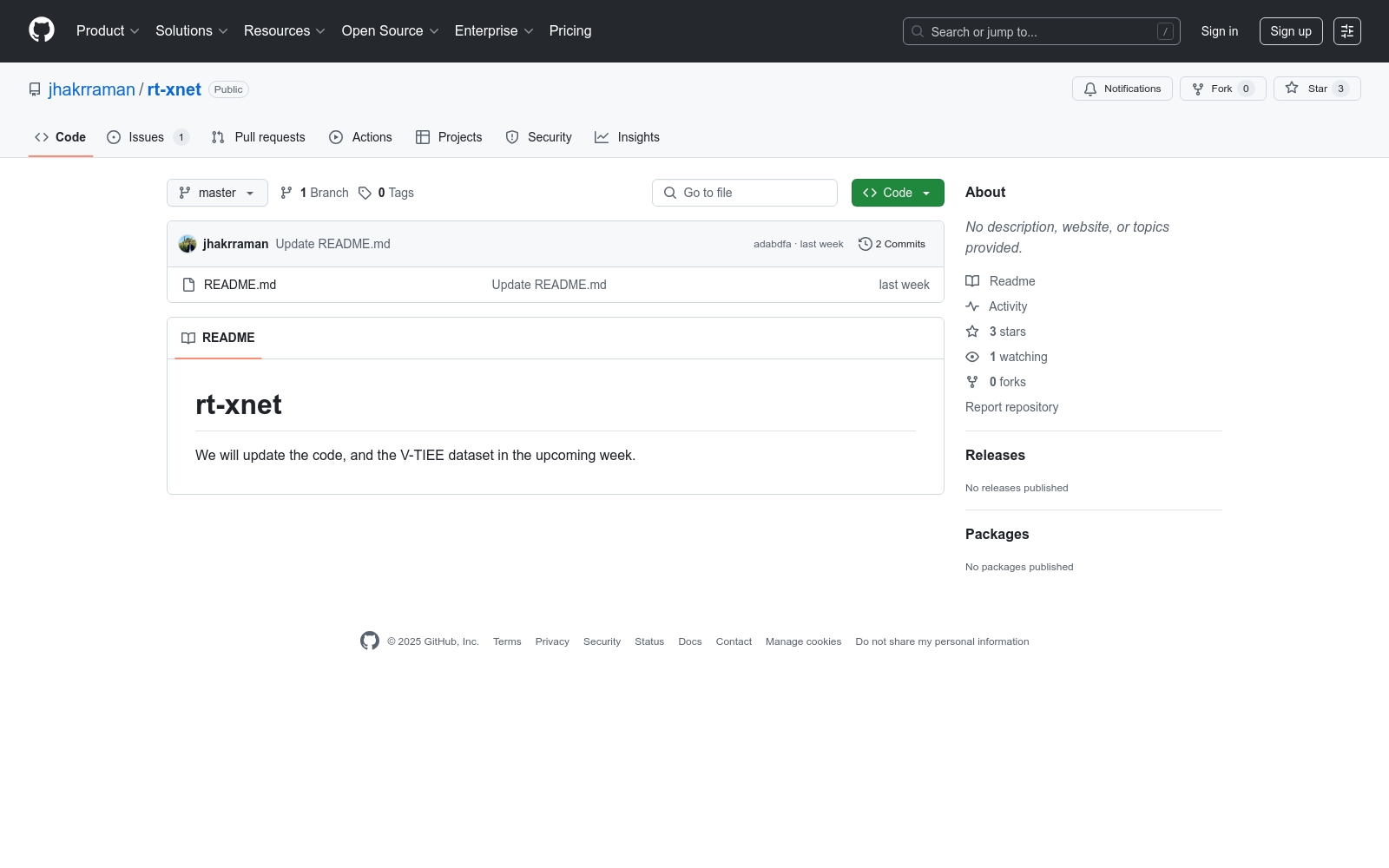
Task: Go to the Pricing page
Action: (570, 30)
